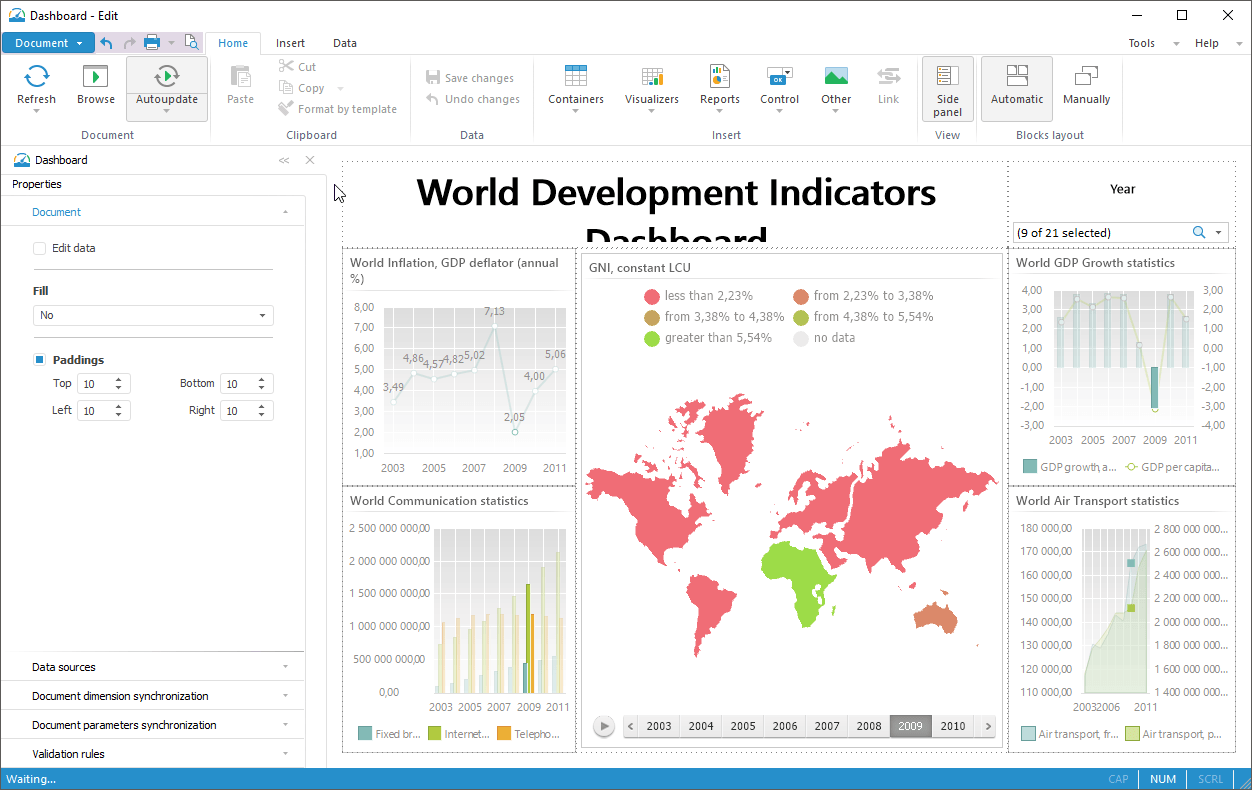This screenshot has height=790, width=1252.
Task: Select Manually blocks layout icon
Action: point(1086,77)
